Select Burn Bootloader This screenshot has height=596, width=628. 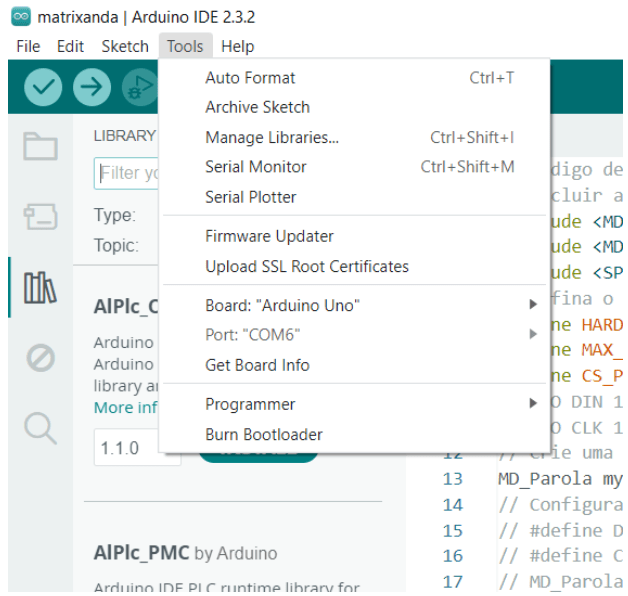[x=354, y=434]
